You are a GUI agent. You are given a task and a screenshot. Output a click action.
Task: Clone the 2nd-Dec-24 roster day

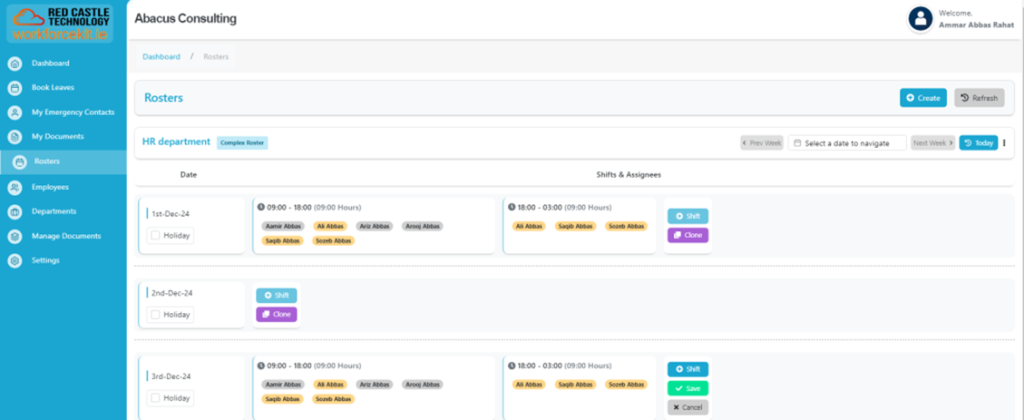(x=276, y=314)
